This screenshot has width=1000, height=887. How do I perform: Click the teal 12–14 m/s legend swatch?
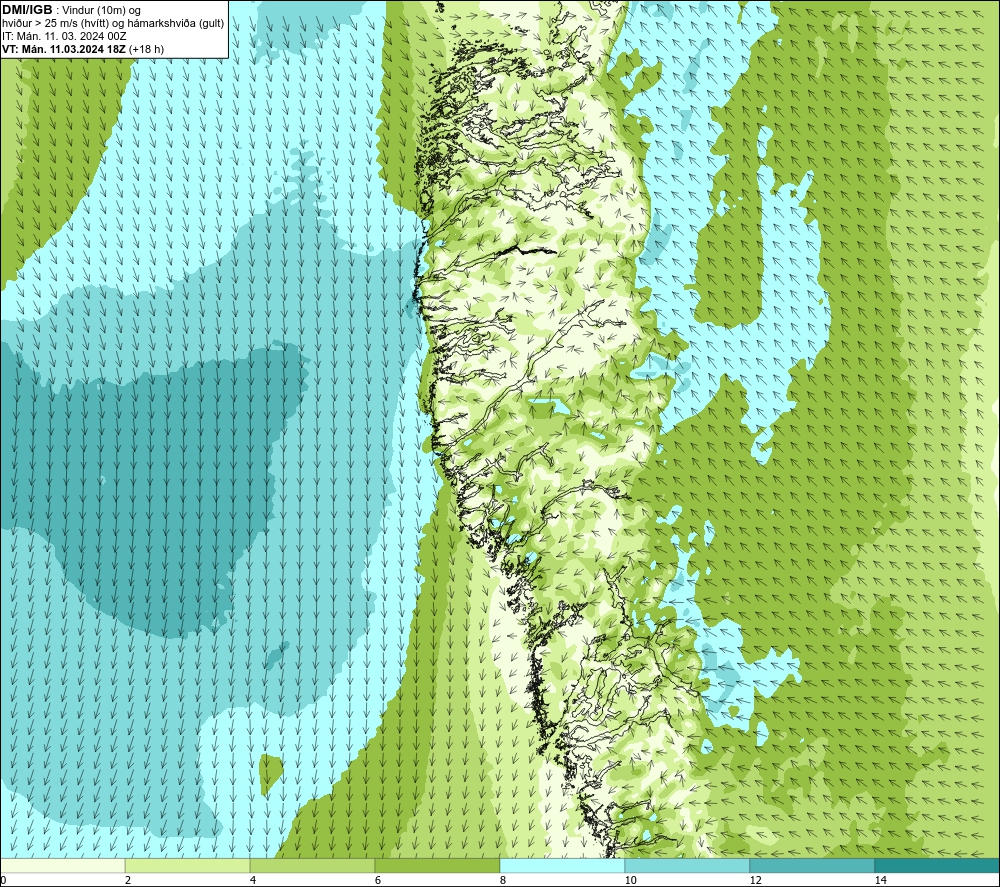coord(812,865)
